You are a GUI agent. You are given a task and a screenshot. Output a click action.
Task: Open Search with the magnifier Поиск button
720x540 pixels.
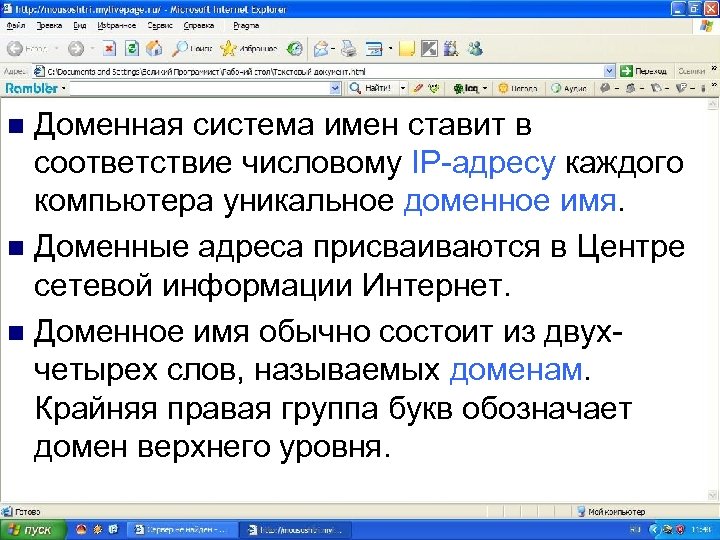(x=191, y=48)
